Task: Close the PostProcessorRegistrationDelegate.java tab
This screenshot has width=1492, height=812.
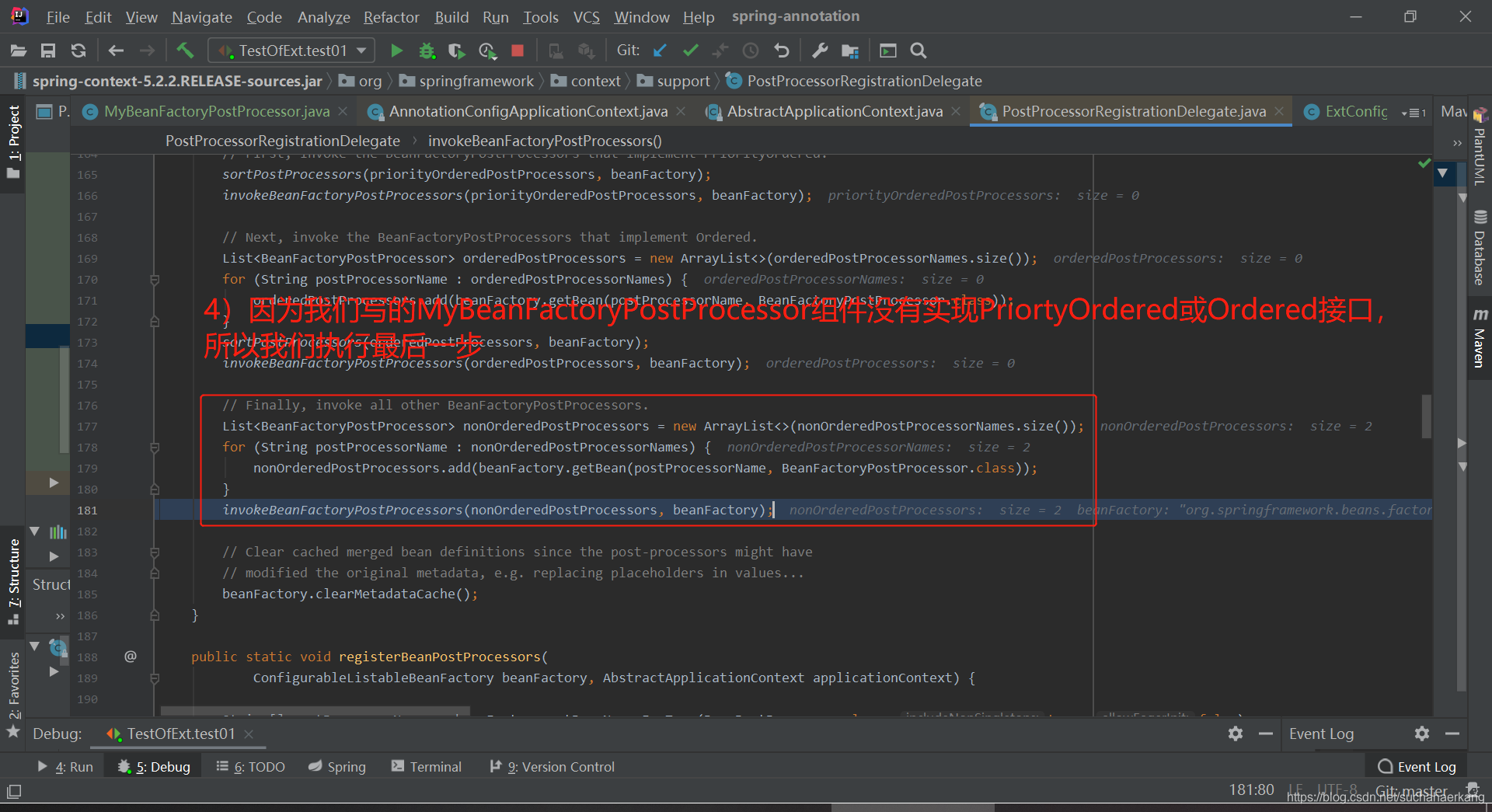Action: click(1279, 112)
